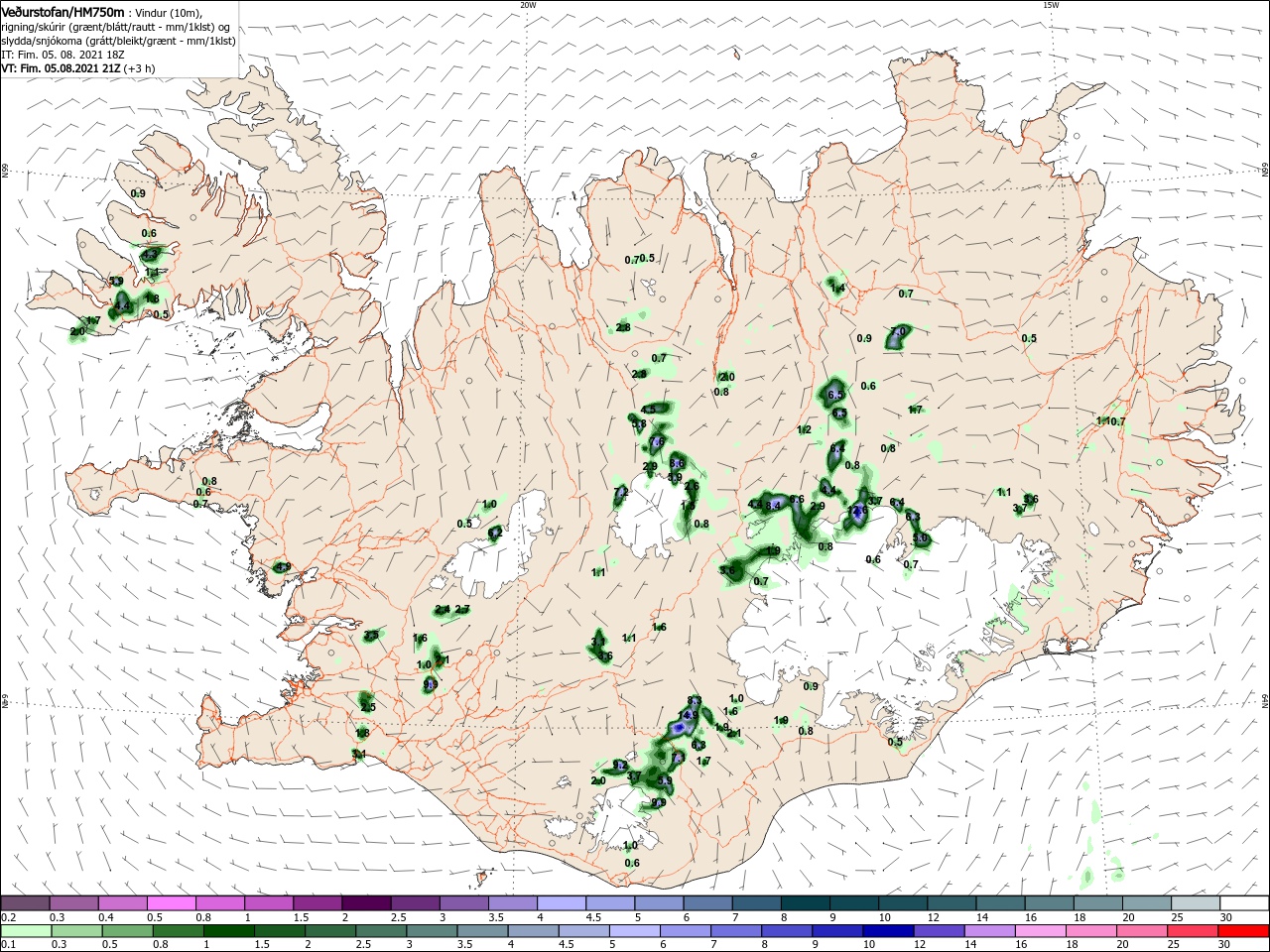The image size is (1270, 952).
Task: Pick the dark teal 8 swatch in top legend
Action: pos(805,902)
